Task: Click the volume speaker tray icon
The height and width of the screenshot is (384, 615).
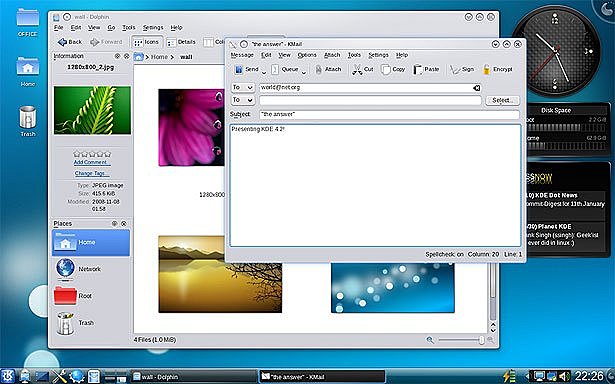Action: click(x=565, y=376)
